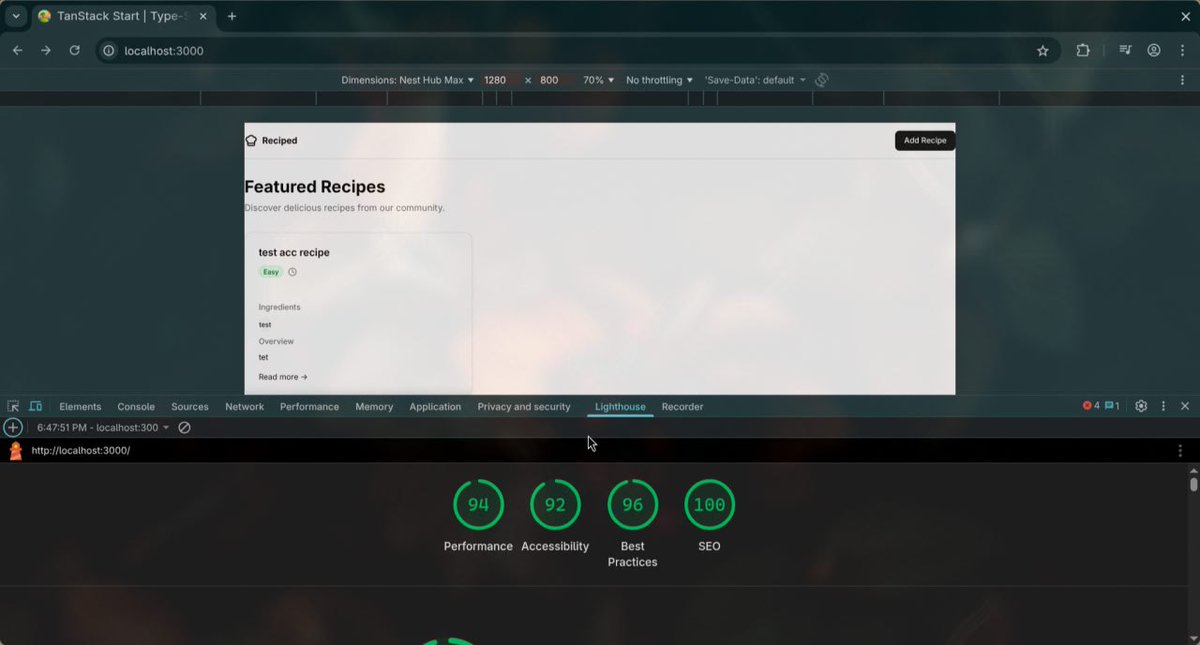Toggle the device toolbar icon

[36, 407]
